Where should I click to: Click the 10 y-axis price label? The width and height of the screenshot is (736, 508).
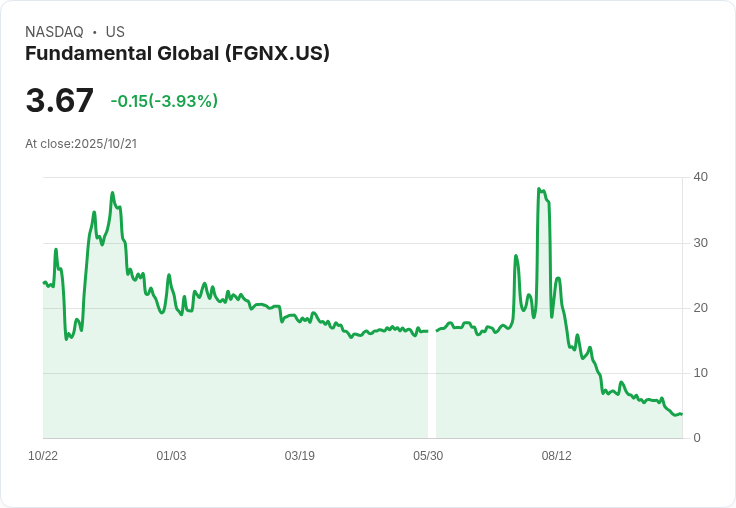click(701, 373)
